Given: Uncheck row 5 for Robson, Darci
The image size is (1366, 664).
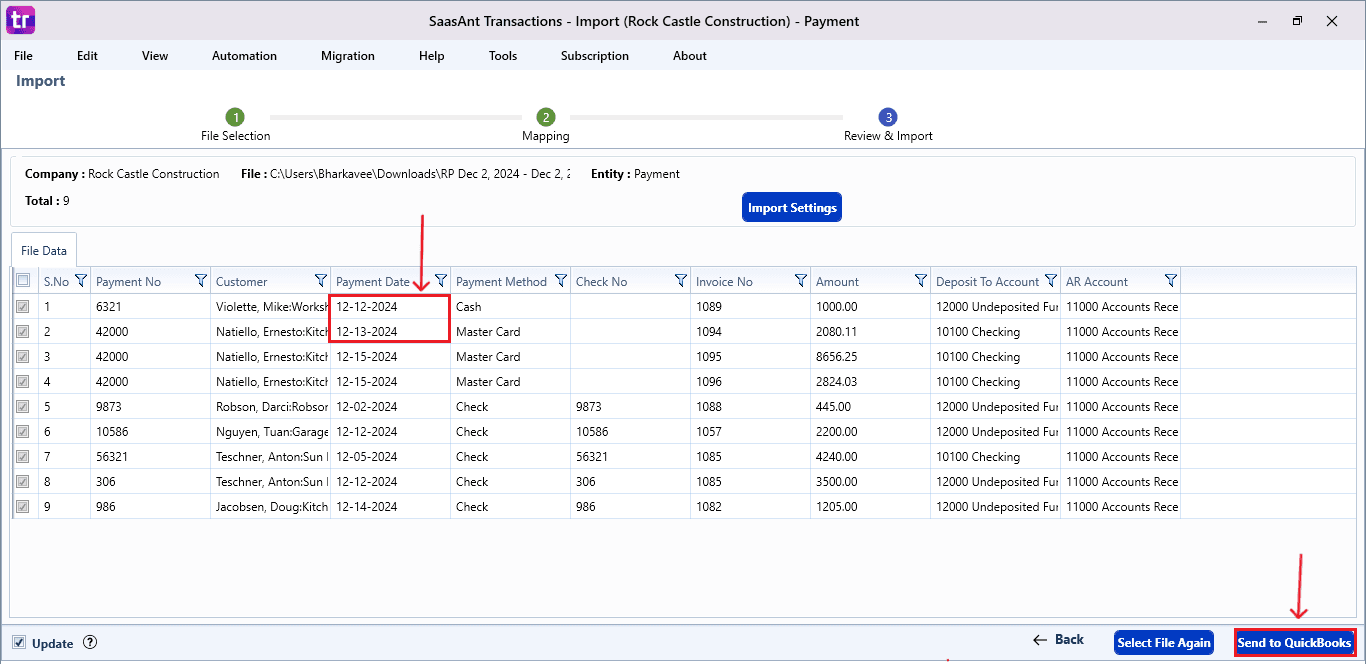Looking at the screenshot, I should [x=23, y=406].
